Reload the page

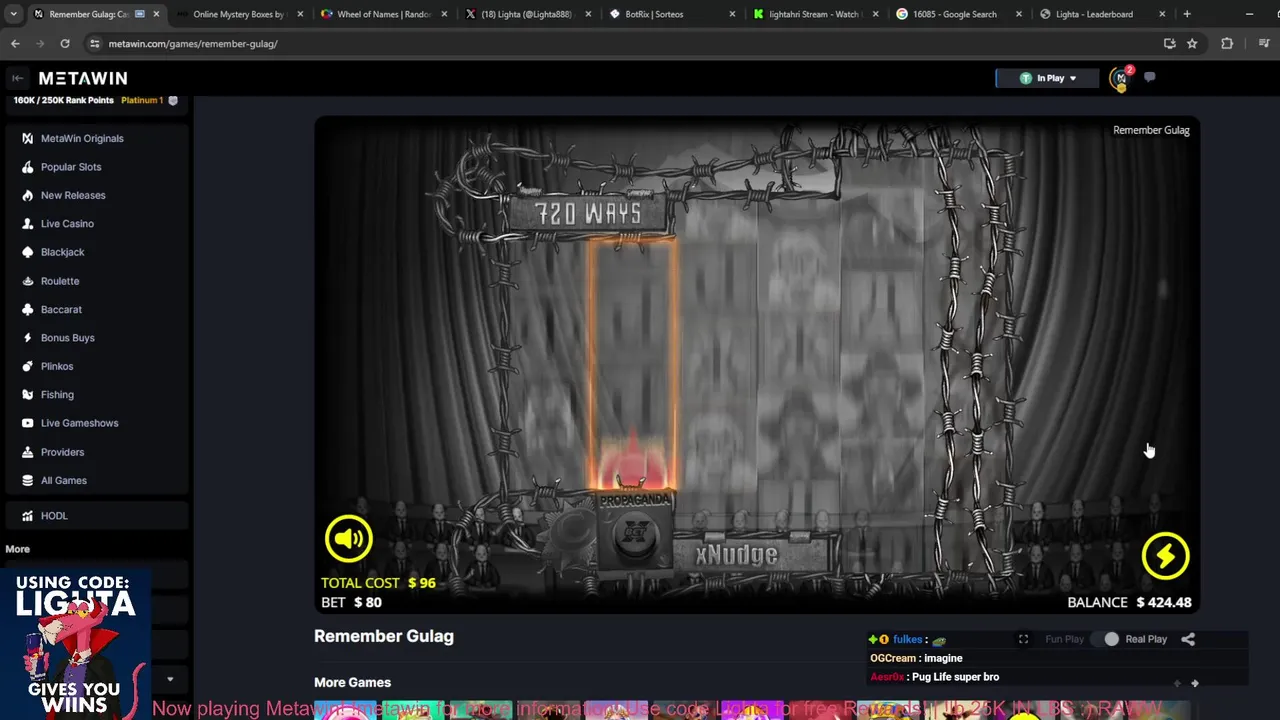click(65, 44)
